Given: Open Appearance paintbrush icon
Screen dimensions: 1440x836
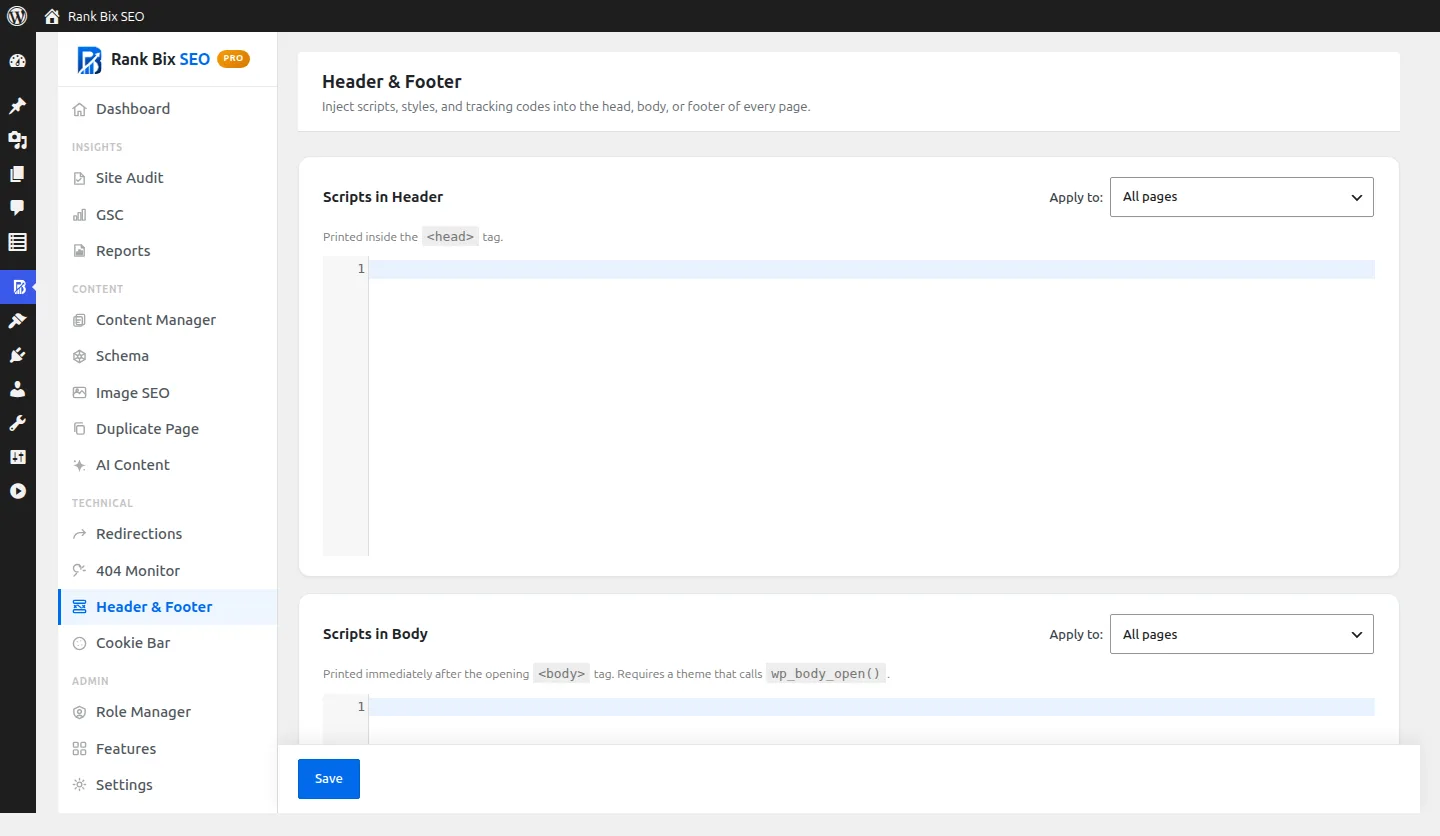Looking at the screenshot, I should click(x=17, y=321).
